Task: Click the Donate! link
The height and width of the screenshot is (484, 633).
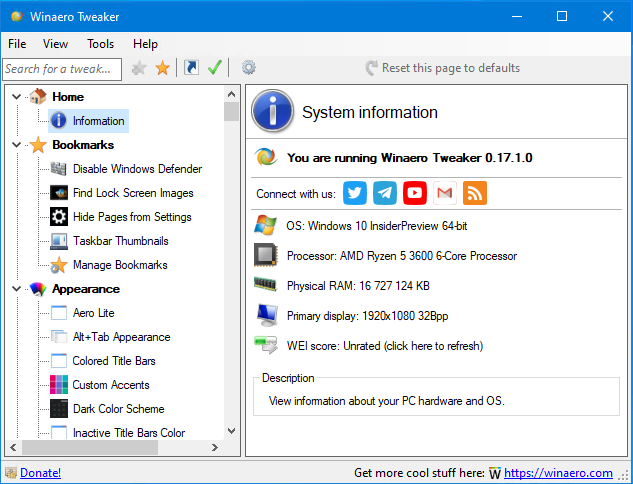Action: (x=40, y=473)
